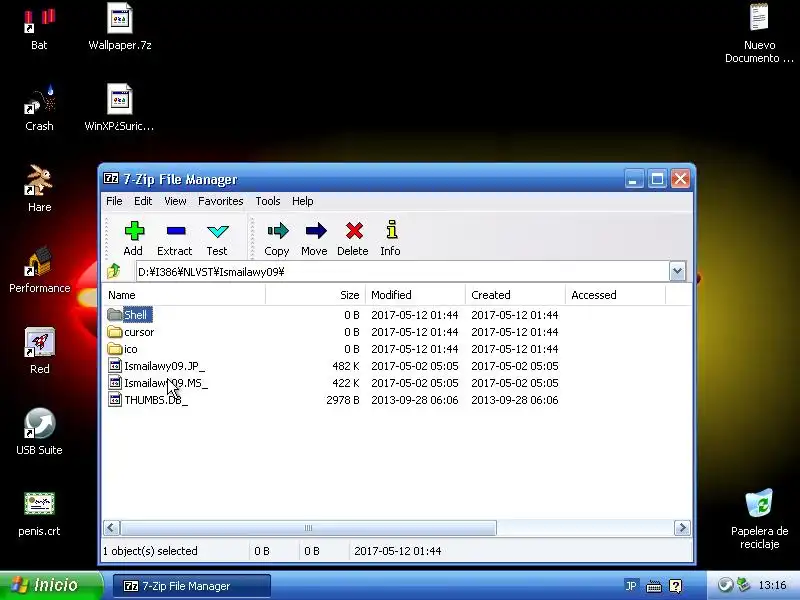
Task: Select the Hare desktop shortcut
Action: [x=39, y=189]
